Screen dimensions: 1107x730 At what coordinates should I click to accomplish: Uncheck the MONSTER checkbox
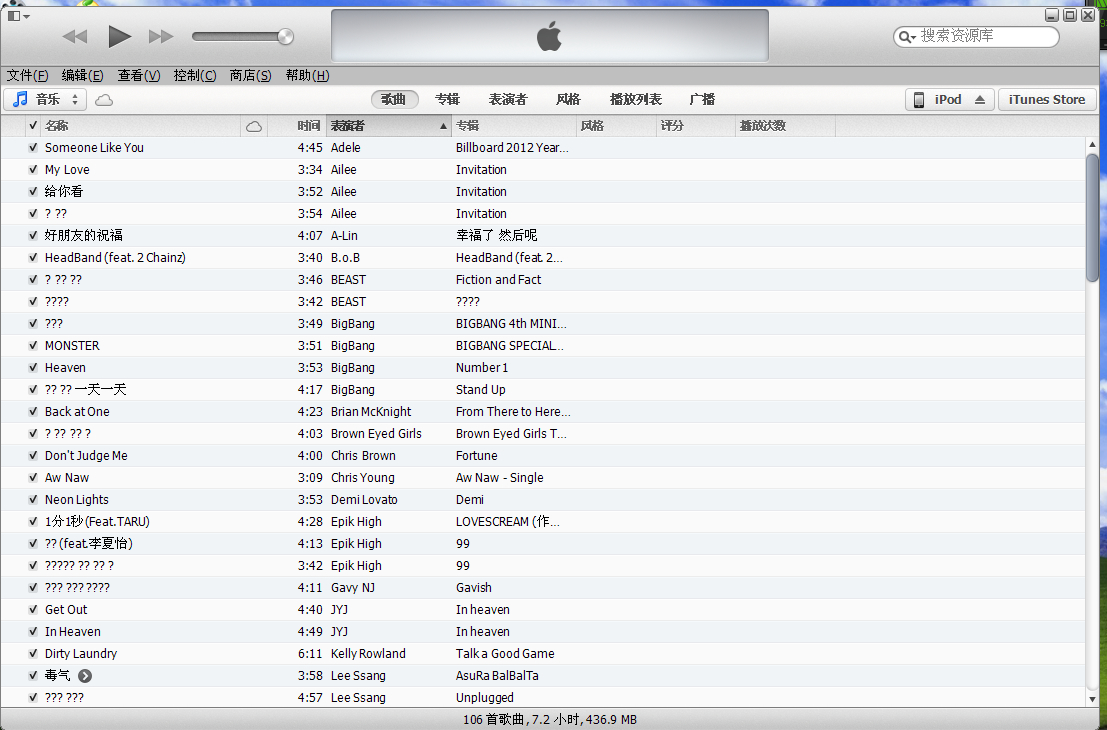(x=32, y=345)
